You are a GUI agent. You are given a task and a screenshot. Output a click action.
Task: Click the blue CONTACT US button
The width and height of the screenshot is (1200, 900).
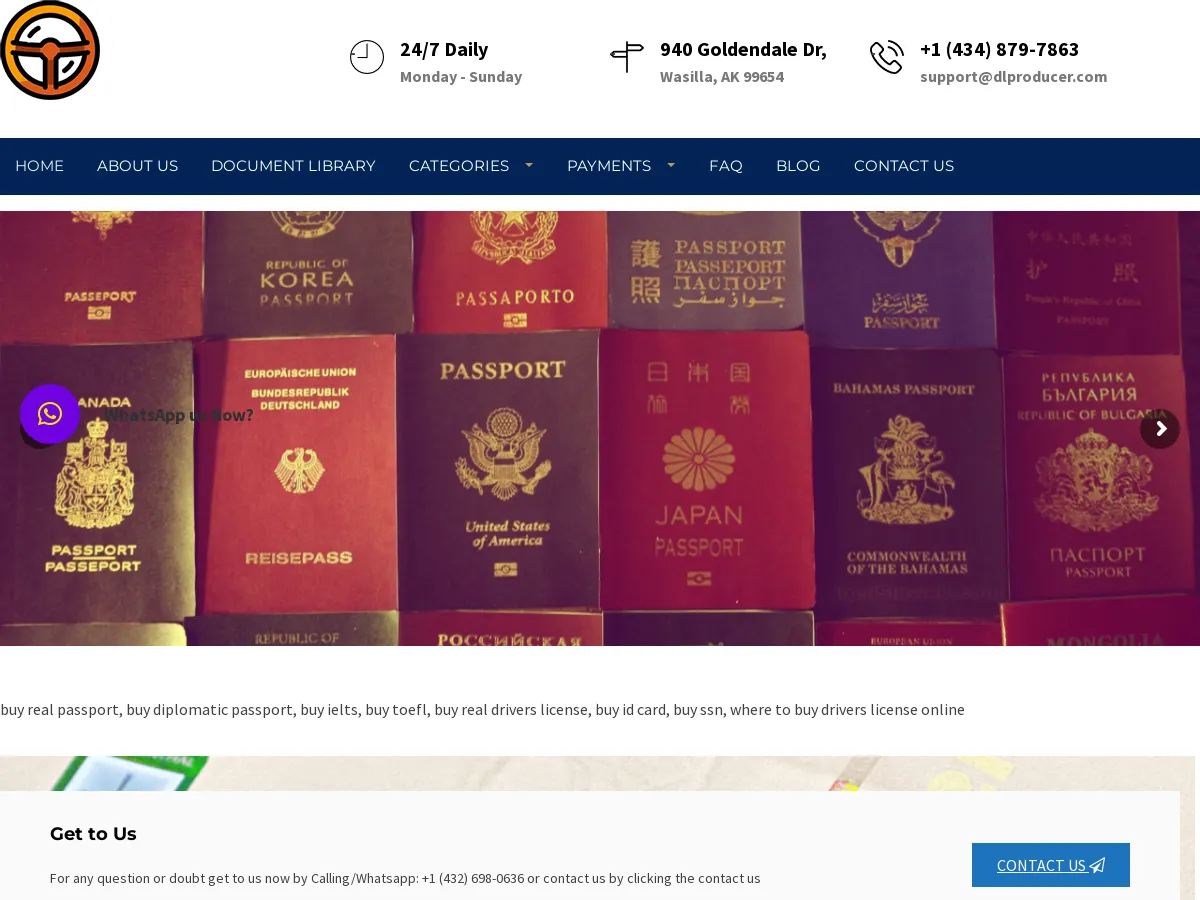1051,865
